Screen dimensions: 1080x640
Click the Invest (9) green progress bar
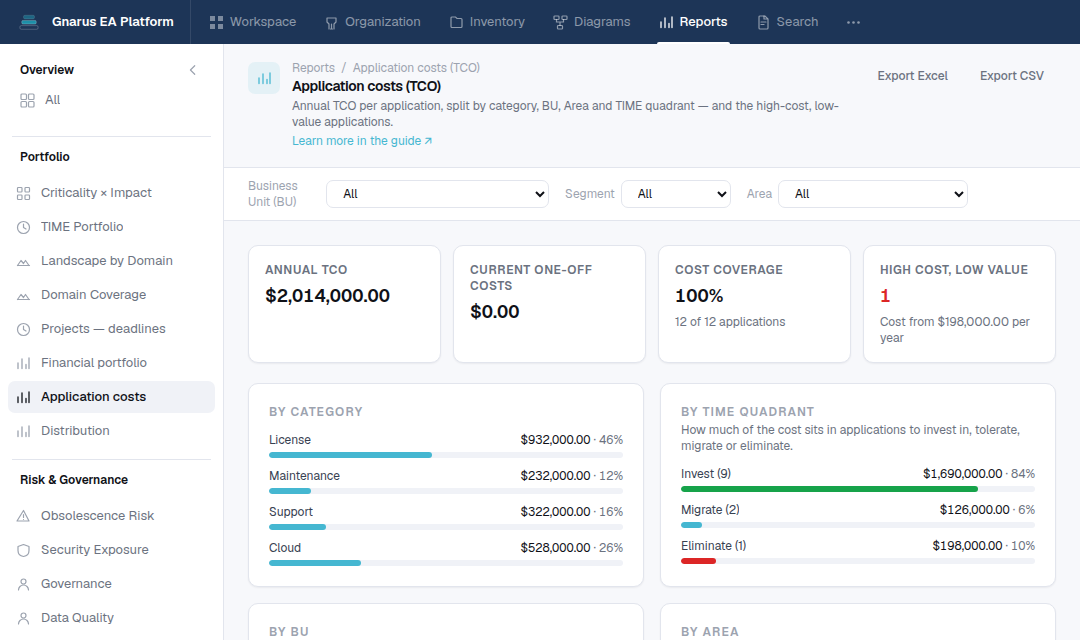tap(858, 489)
